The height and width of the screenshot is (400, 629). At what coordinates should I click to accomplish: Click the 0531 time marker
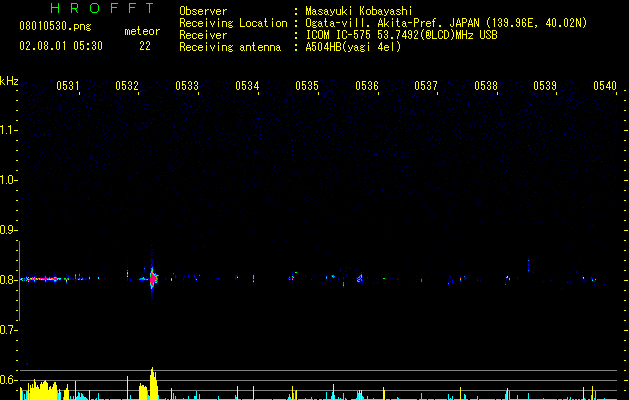pyautogui.click(x=67, y=86)
